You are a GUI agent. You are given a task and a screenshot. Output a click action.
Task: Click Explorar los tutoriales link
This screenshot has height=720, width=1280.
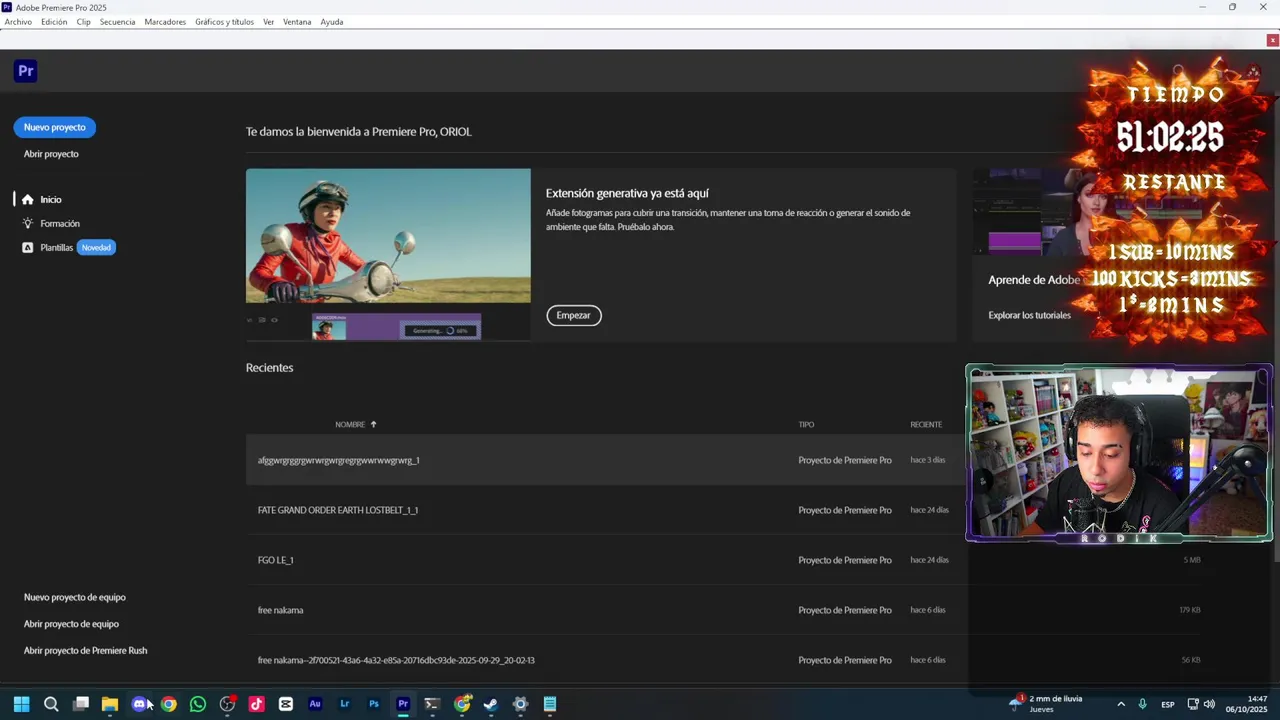coord(1029,315)
